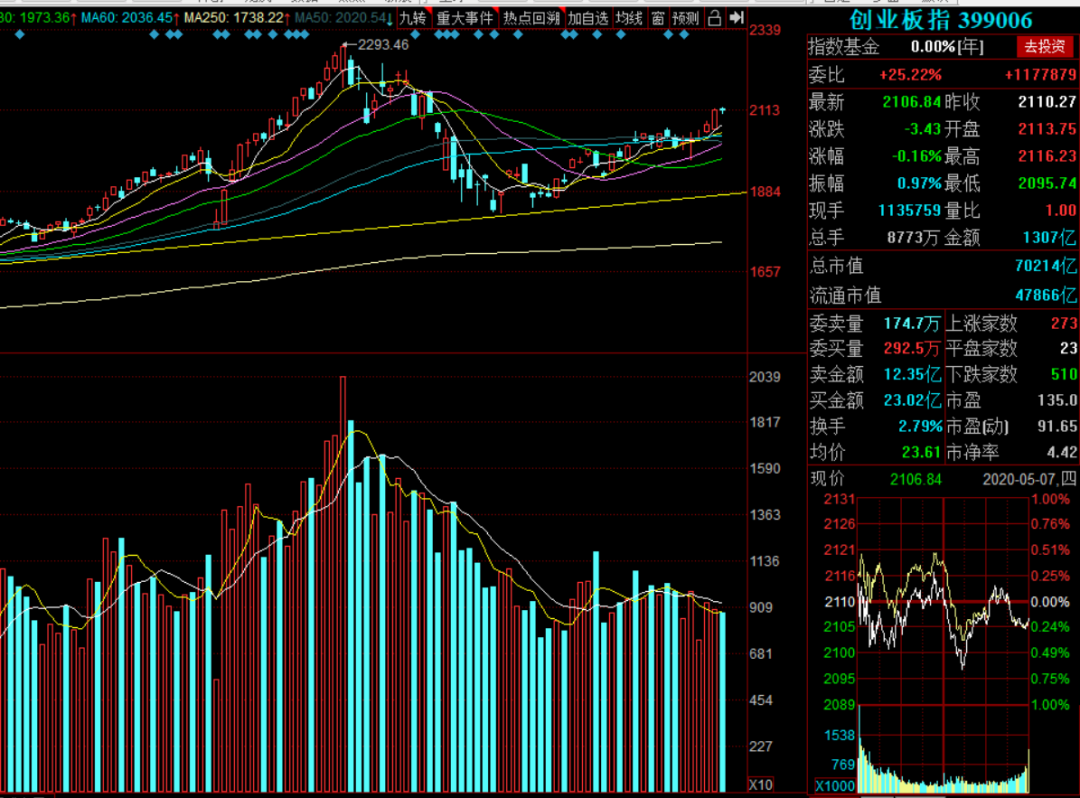
Task: Click the date 2020-05-07 label
Action: pyautogui.click(x=1020, y=479)
